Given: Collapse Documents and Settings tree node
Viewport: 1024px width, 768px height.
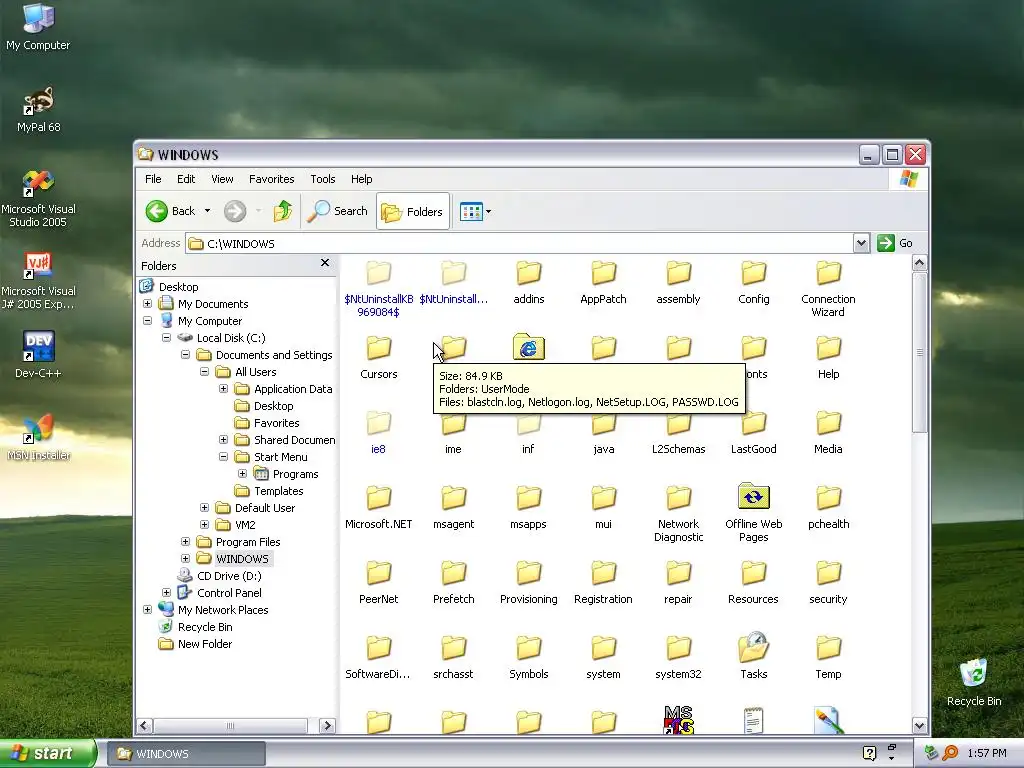Looking at the screenshot, I should pyautogui.click(x=185, y=355).
